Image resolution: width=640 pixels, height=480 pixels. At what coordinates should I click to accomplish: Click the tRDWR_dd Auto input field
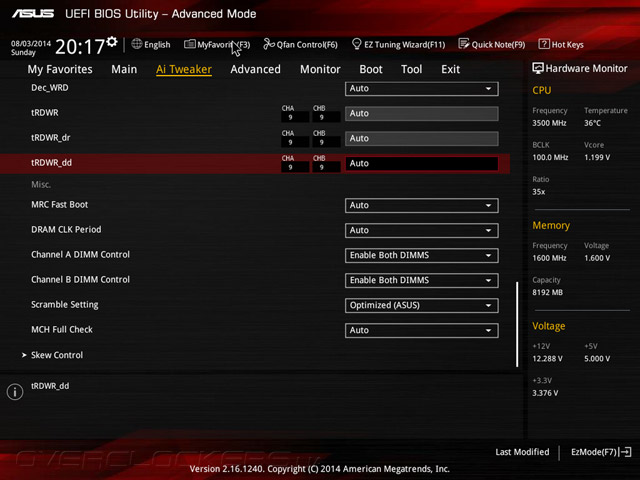coord(422,164)
